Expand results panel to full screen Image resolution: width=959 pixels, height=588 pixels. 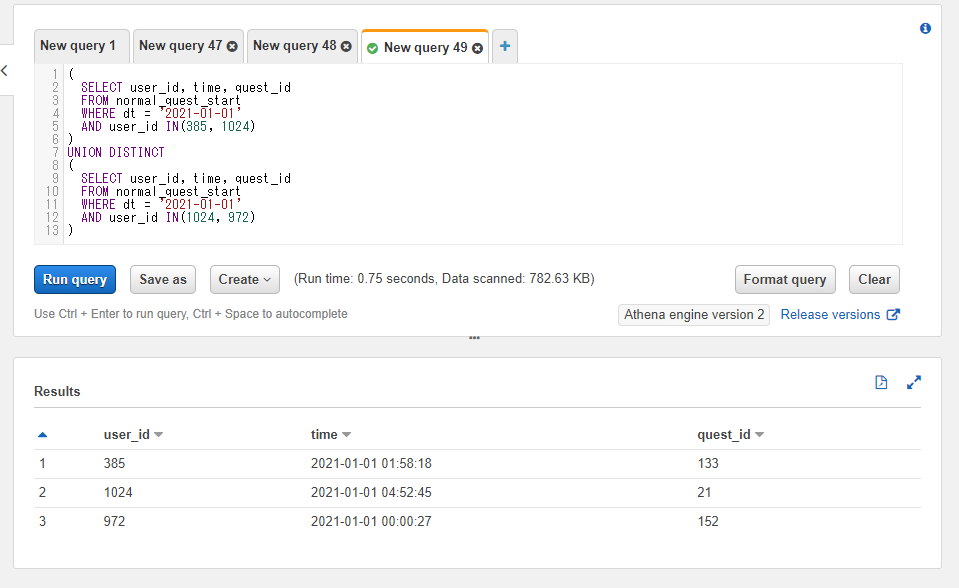click(914, 382)
